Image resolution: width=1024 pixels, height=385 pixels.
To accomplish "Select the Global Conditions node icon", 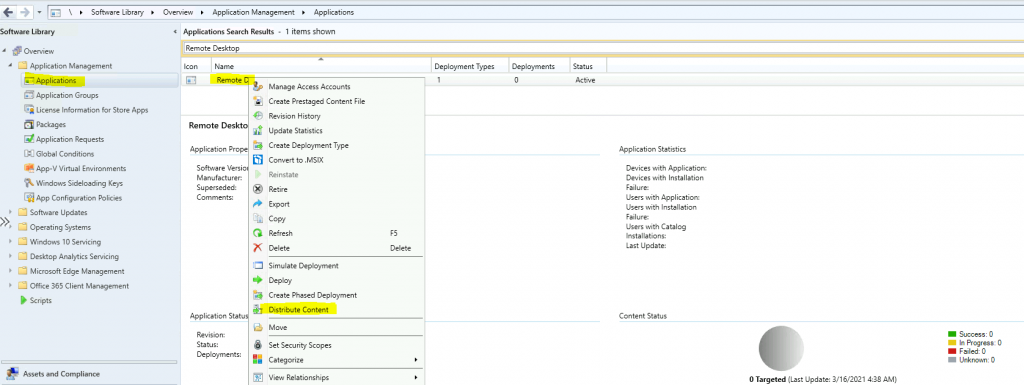I will coord(29,154).
